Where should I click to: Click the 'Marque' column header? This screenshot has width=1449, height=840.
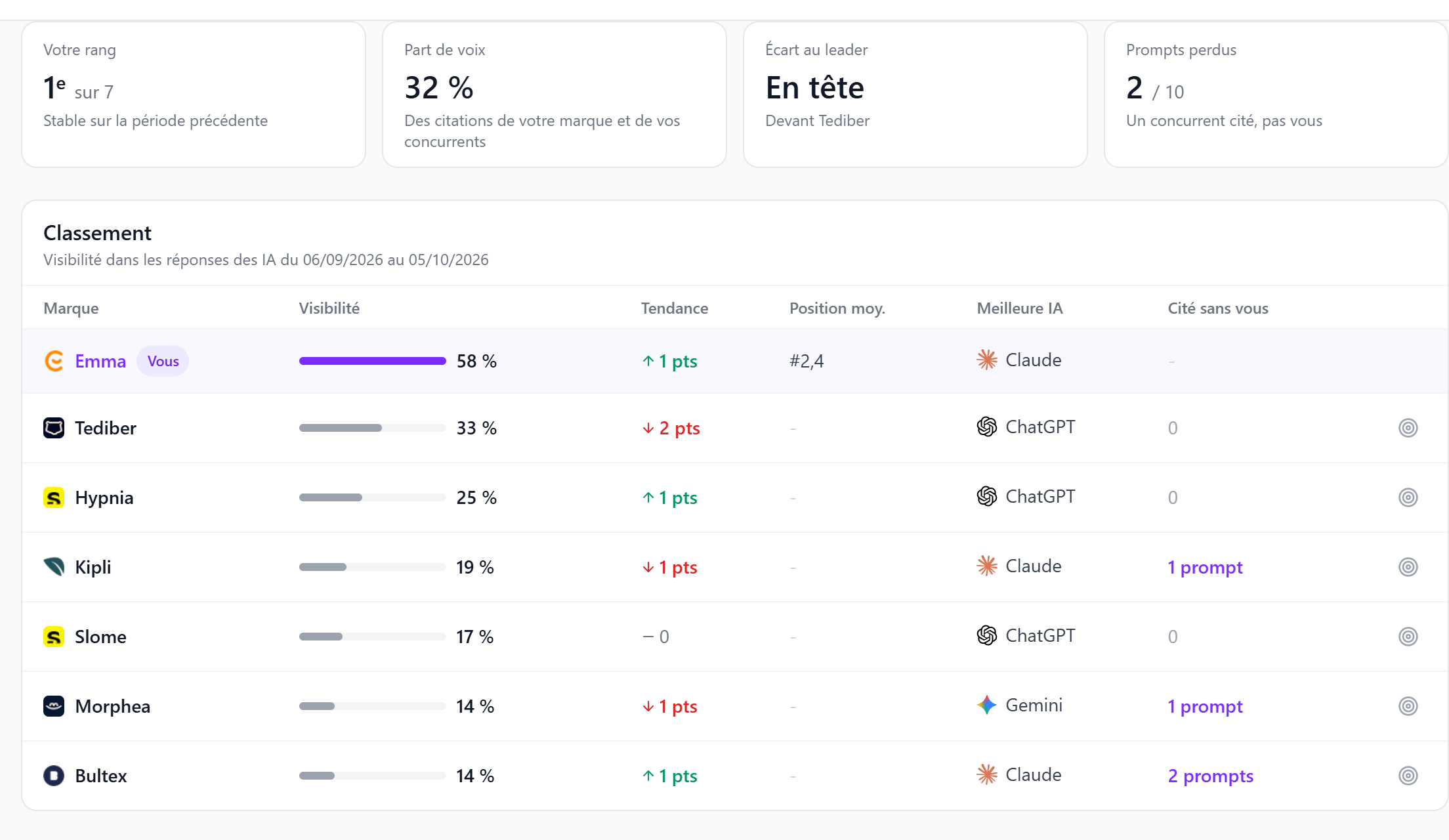point(71,308)
